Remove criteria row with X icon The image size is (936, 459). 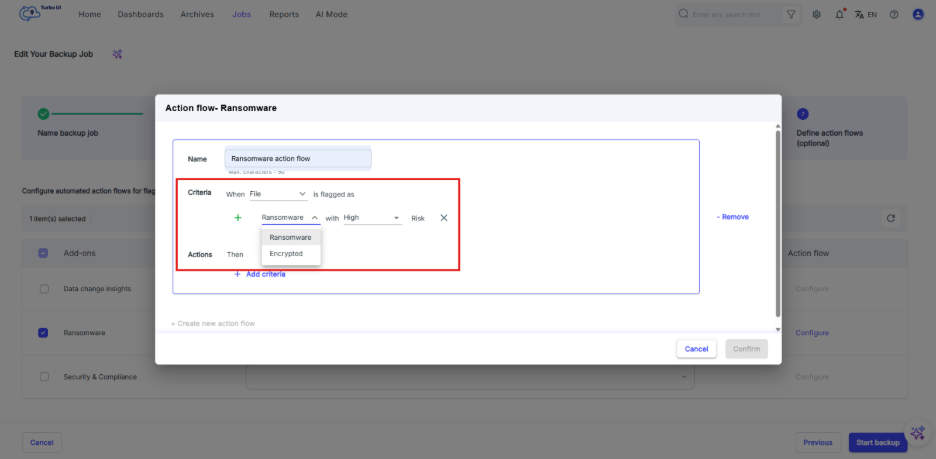pyautogui.click(x=444, y=217)
